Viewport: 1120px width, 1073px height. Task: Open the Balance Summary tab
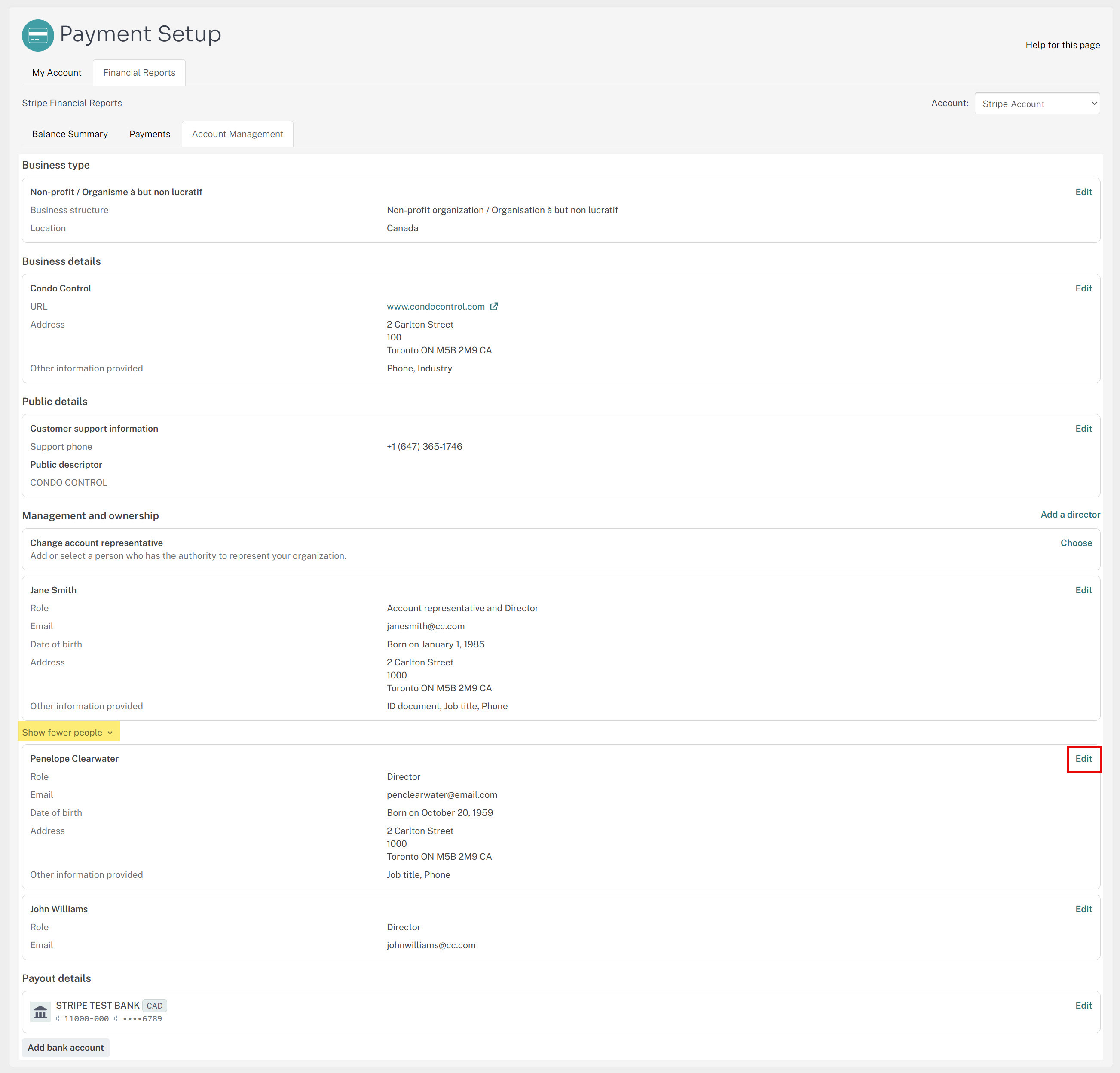pos(70,134)
